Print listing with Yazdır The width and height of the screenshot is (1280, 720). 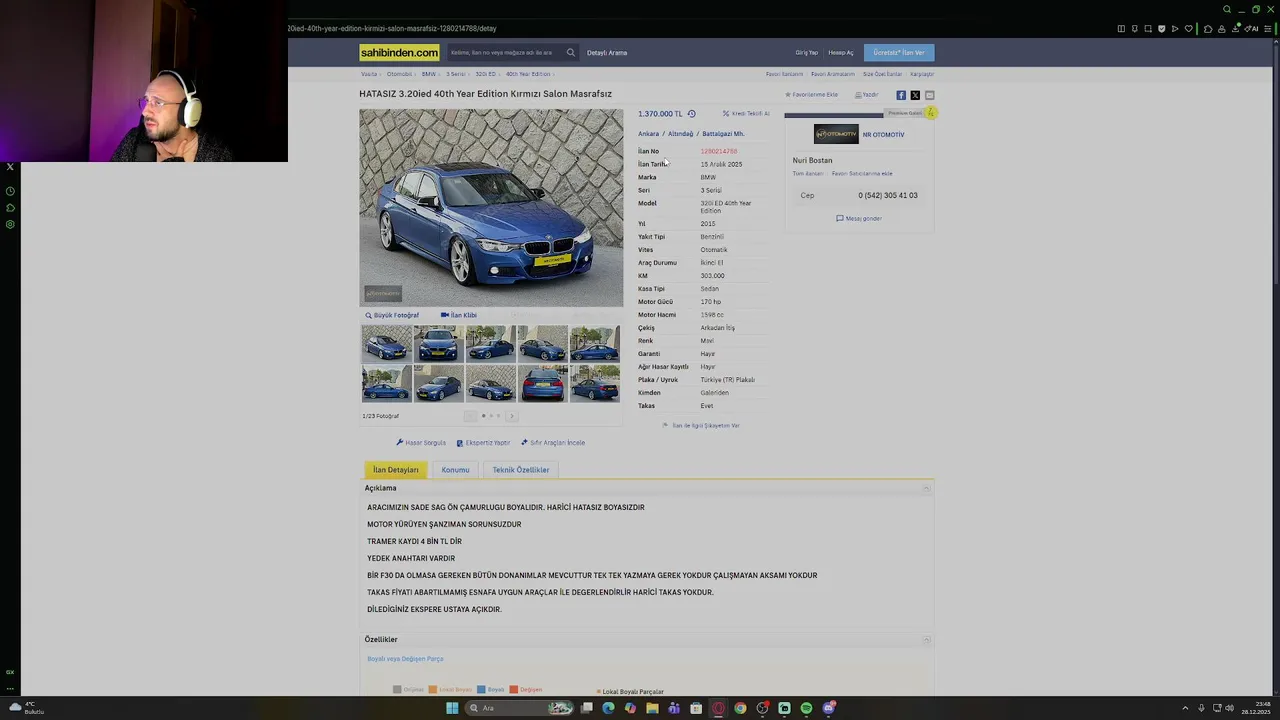[866, 95]
